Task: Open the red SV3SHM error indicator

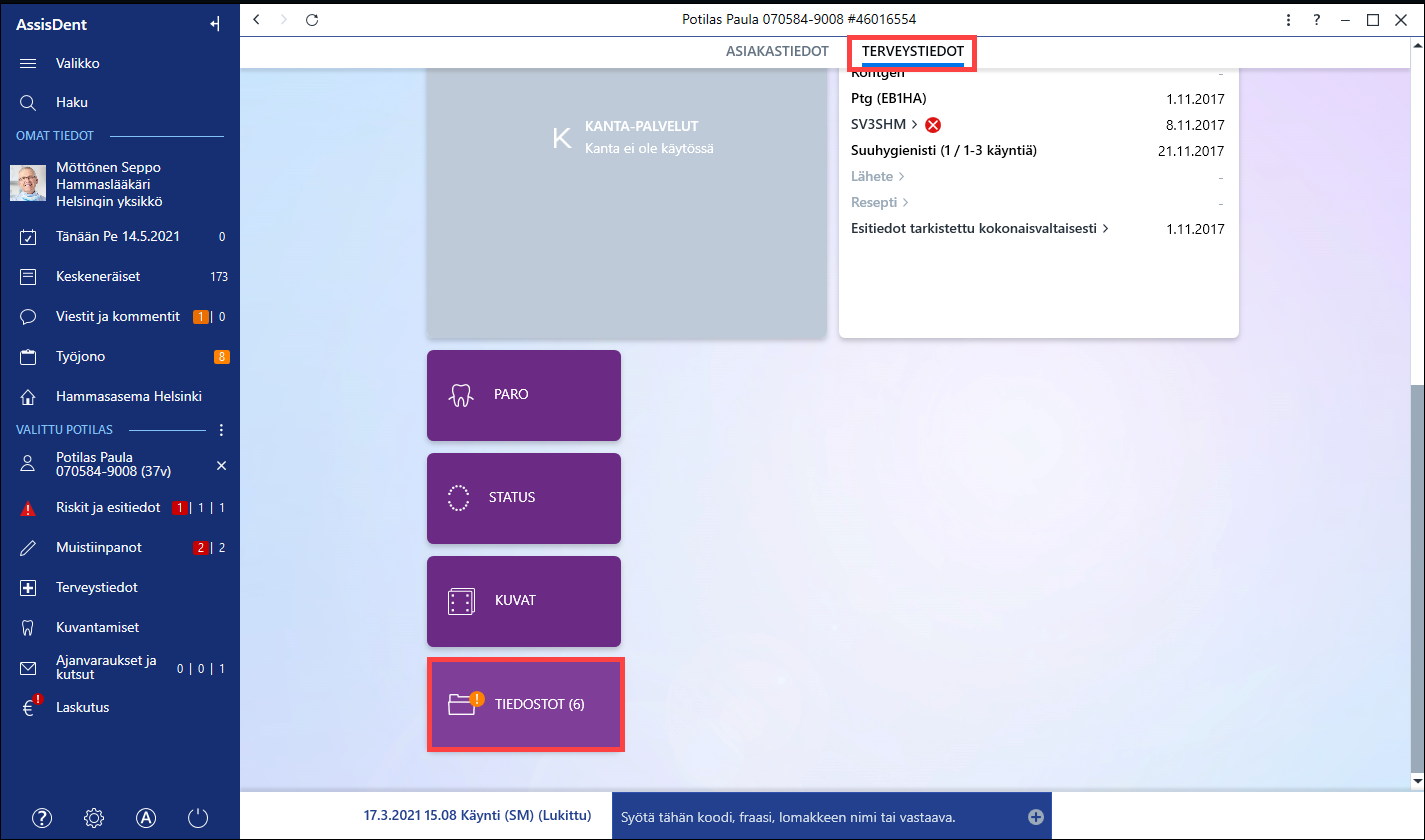Action: (x=933, y=125)
